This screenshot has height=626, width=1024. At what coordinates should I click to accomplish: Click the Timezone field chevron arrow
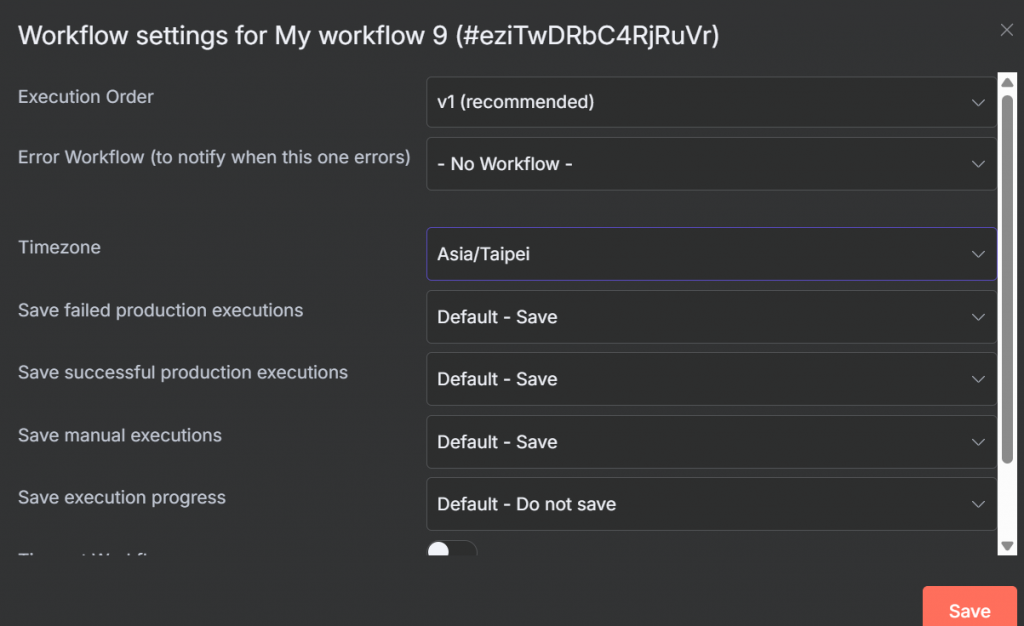(978, 254)
